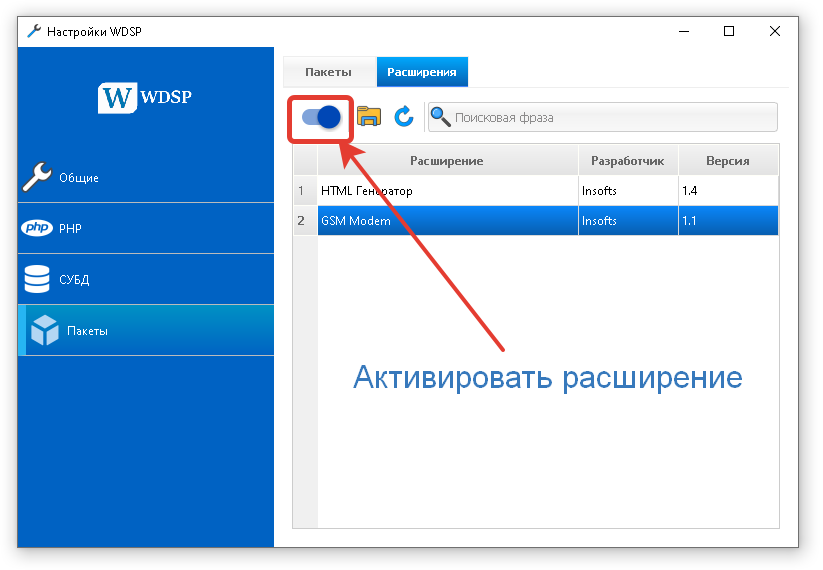Open the 'СУБД' database section

(146, 279)
